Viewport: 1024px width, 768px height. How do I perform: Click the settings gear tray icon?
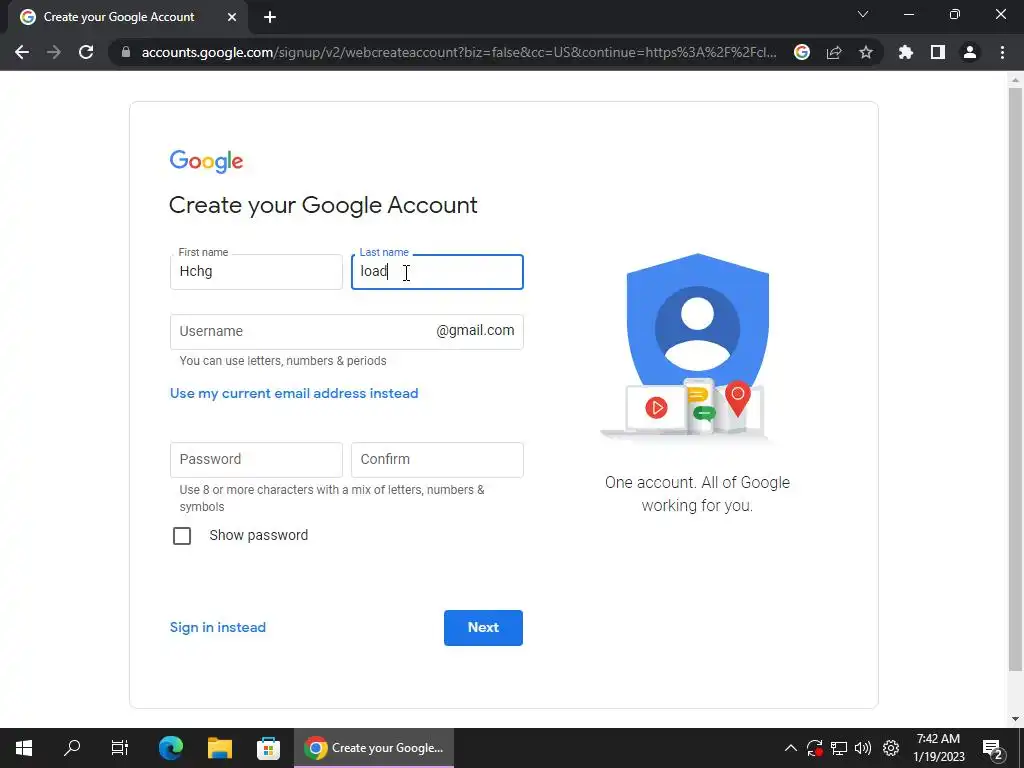point(891,748)
